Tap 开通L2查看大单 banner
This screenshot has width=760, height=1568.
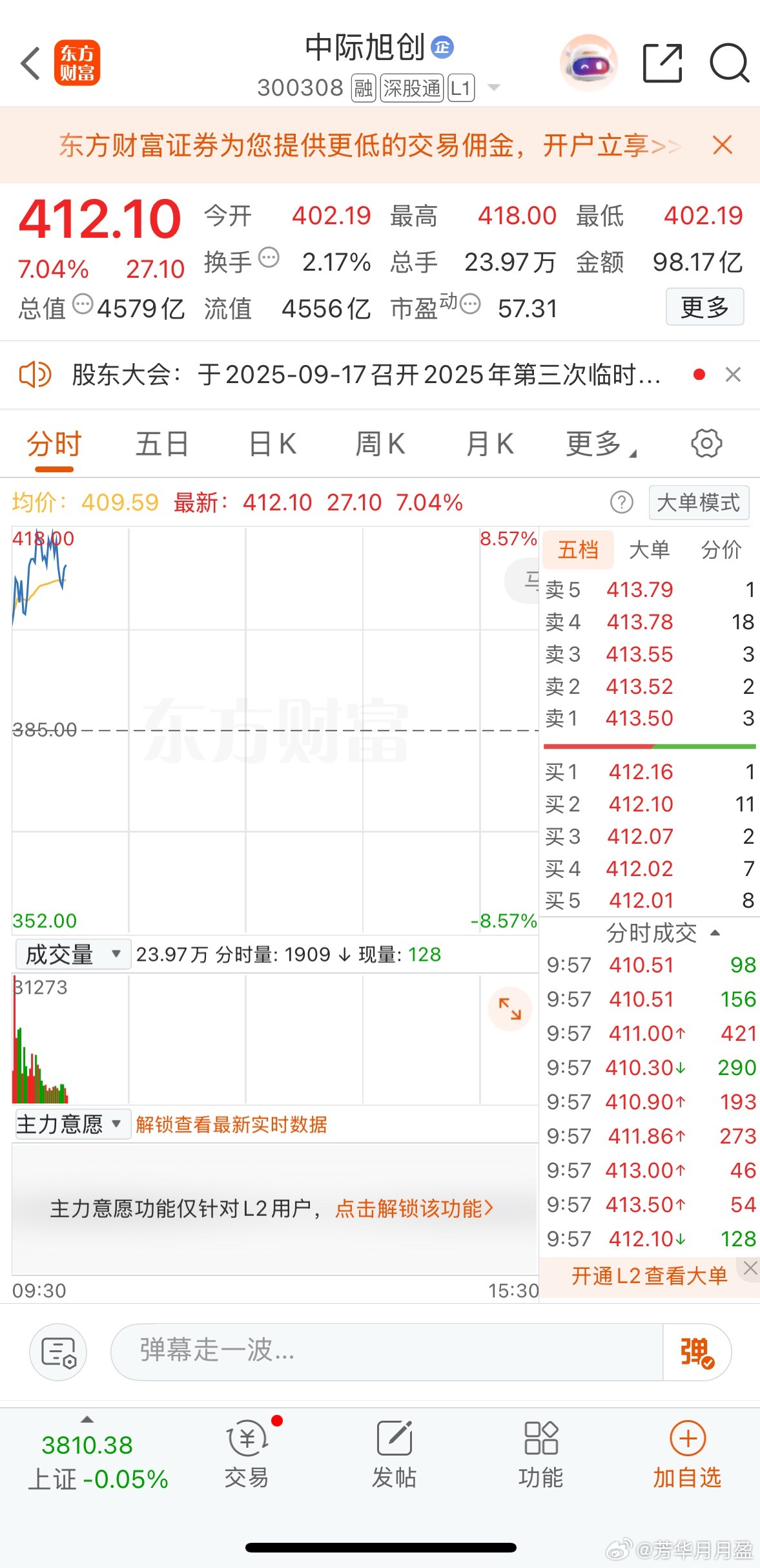coord(649,1276)
